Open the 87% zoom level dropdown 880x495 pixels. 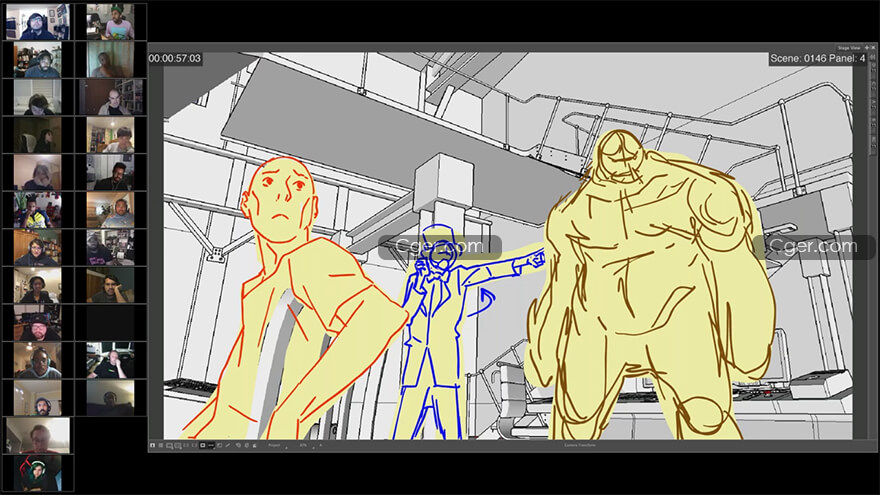pos(306,446)
